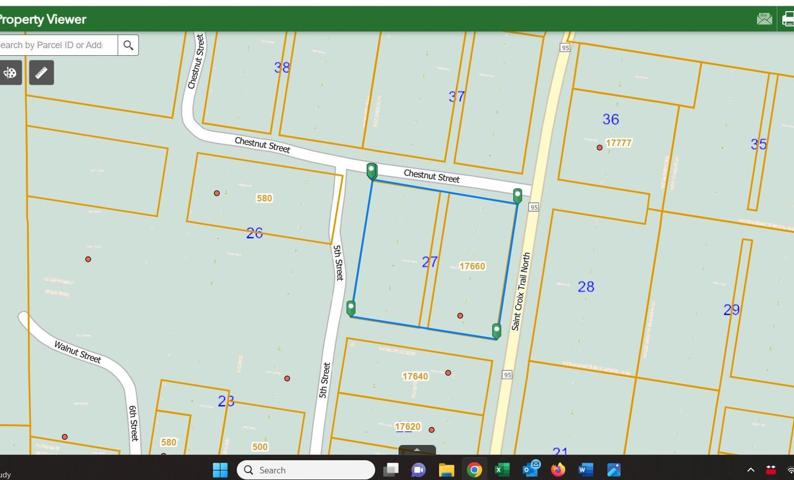794x480 pixels.
Task: Open the draw palette tool
Action: pyautogui.click(x=10, y=73)
